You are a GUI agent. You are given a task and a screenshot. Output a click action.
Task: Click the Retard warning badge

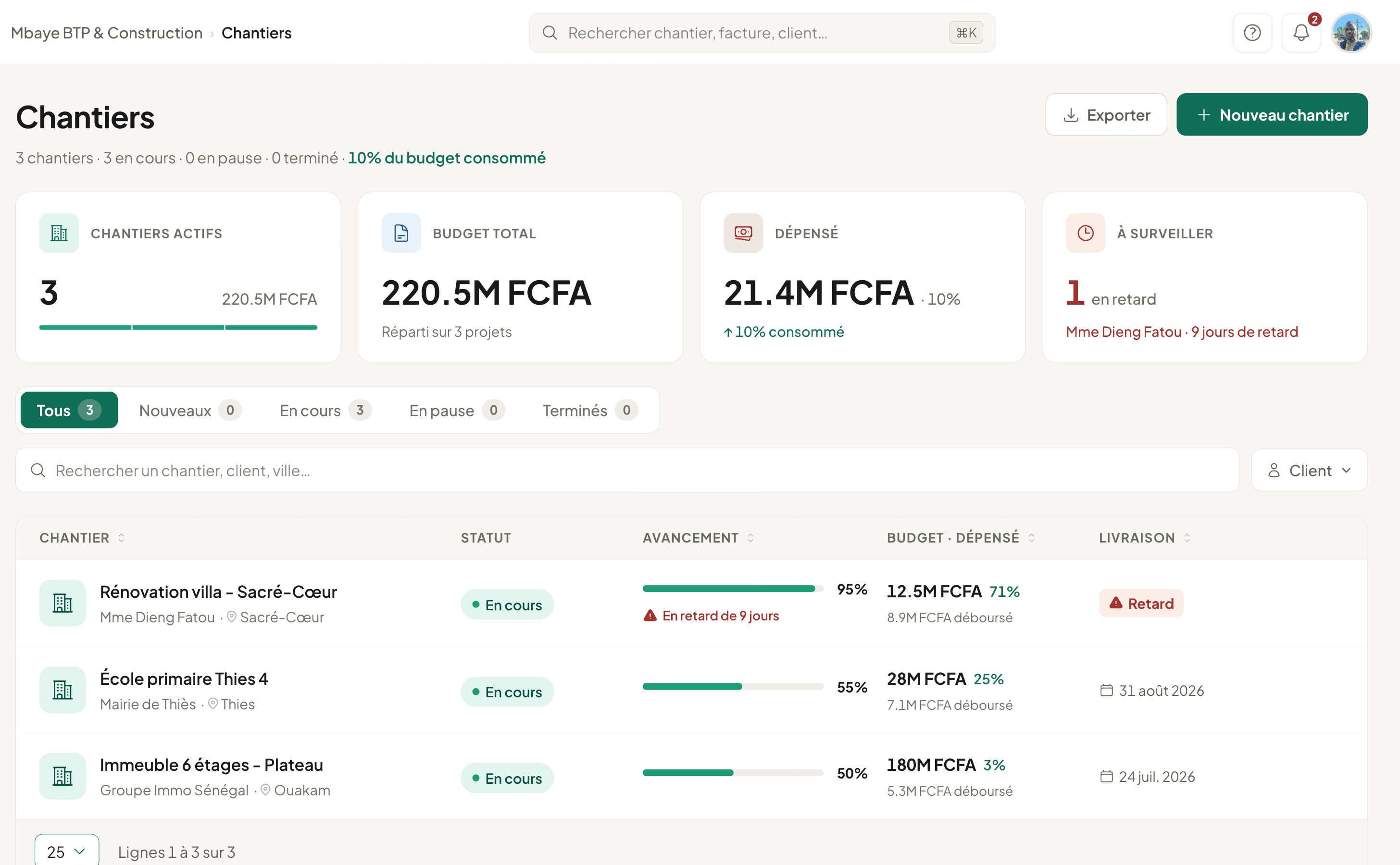(x=1141, y=603)
